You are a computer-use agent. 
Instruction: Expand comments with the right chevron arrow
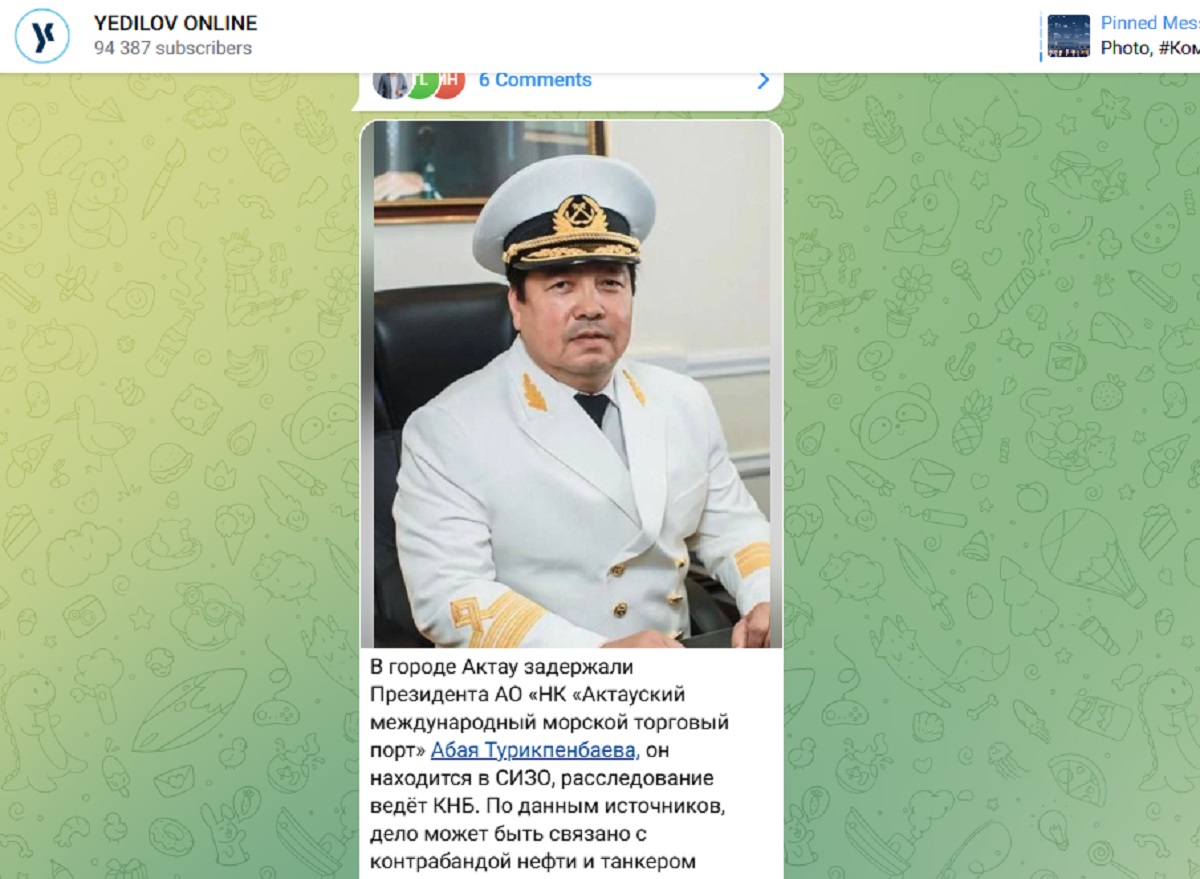pyautogui.click(x=763, y=80)
